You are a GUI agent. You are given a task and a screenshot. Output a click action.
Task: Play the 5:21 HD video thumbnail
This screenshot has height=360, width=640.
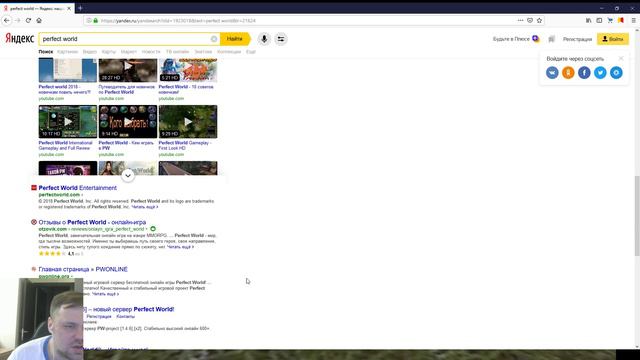pyautogui.click(x=188, y=70)
